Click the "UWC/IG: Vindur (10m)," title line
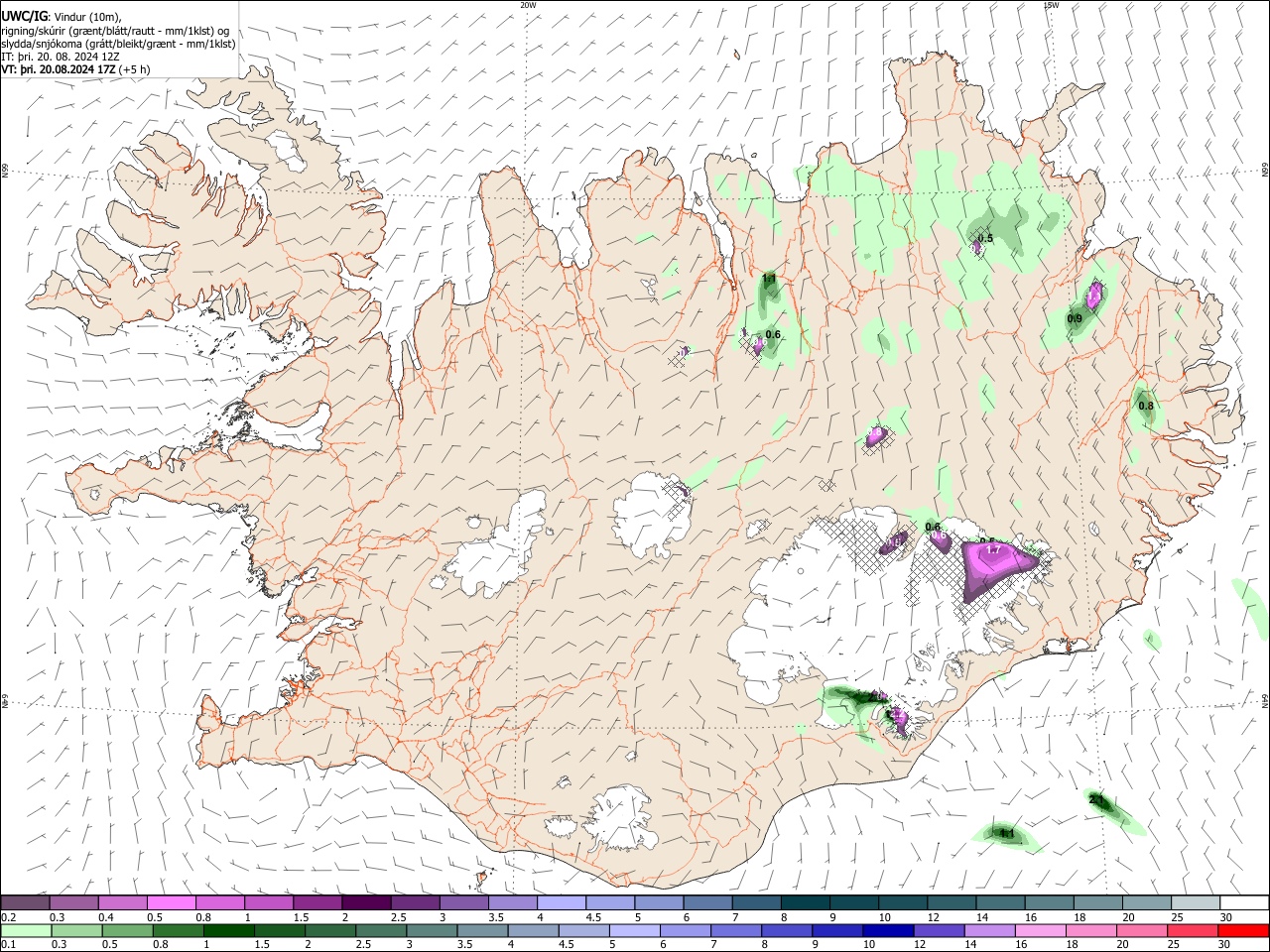 click(x=62, y=15)
